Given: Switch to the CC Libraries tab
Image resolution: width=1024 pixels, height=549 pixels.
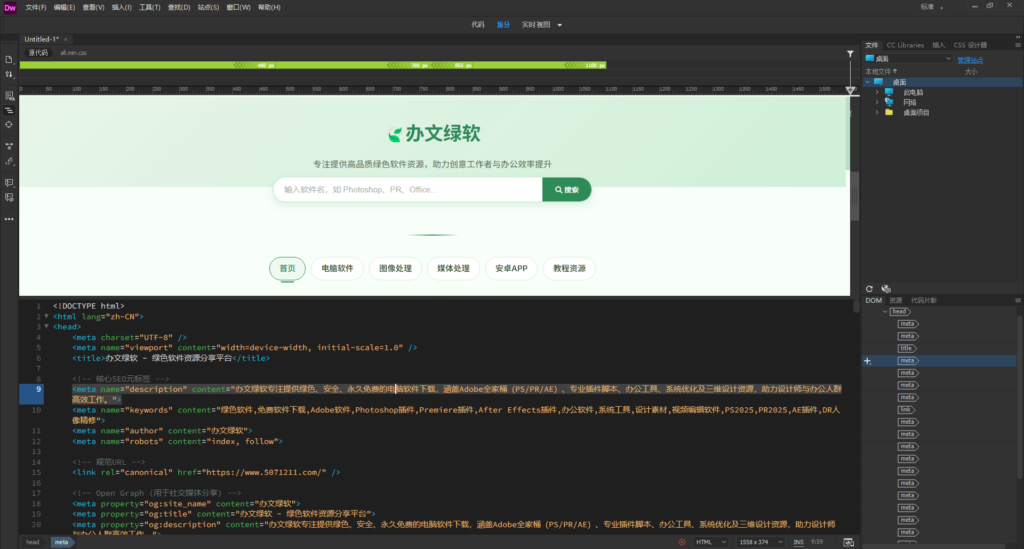Looking at the screenshot, I should point(904,45).
